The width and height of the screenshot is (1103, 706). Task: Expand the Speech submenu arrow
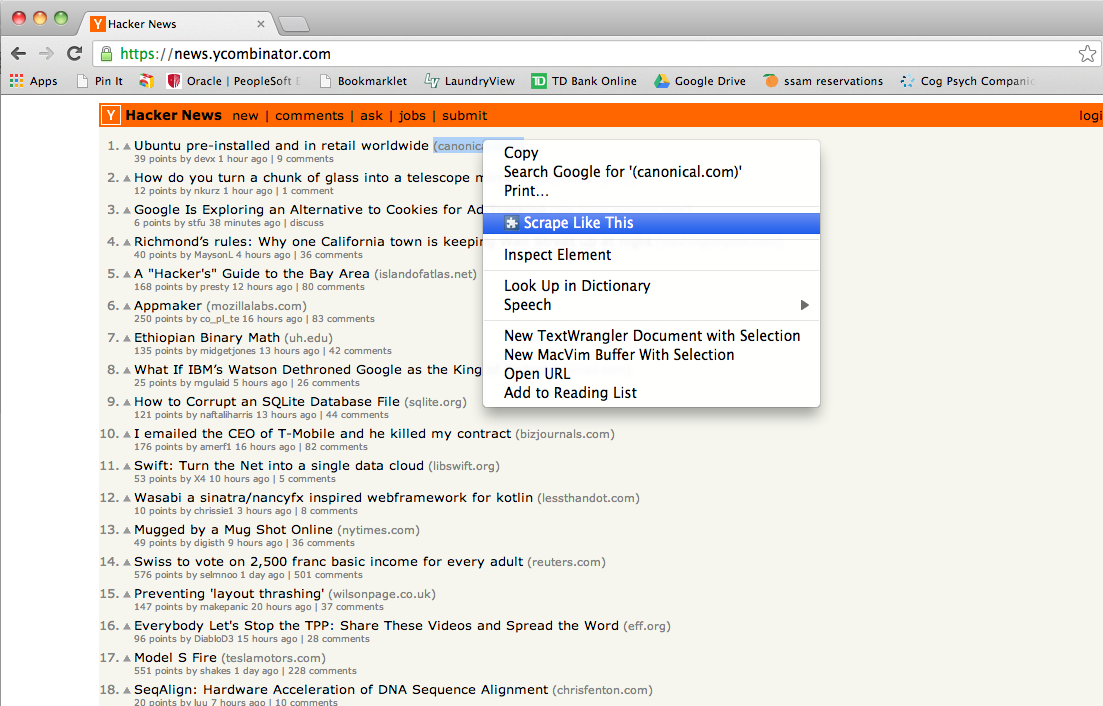[x=805, y=305]
